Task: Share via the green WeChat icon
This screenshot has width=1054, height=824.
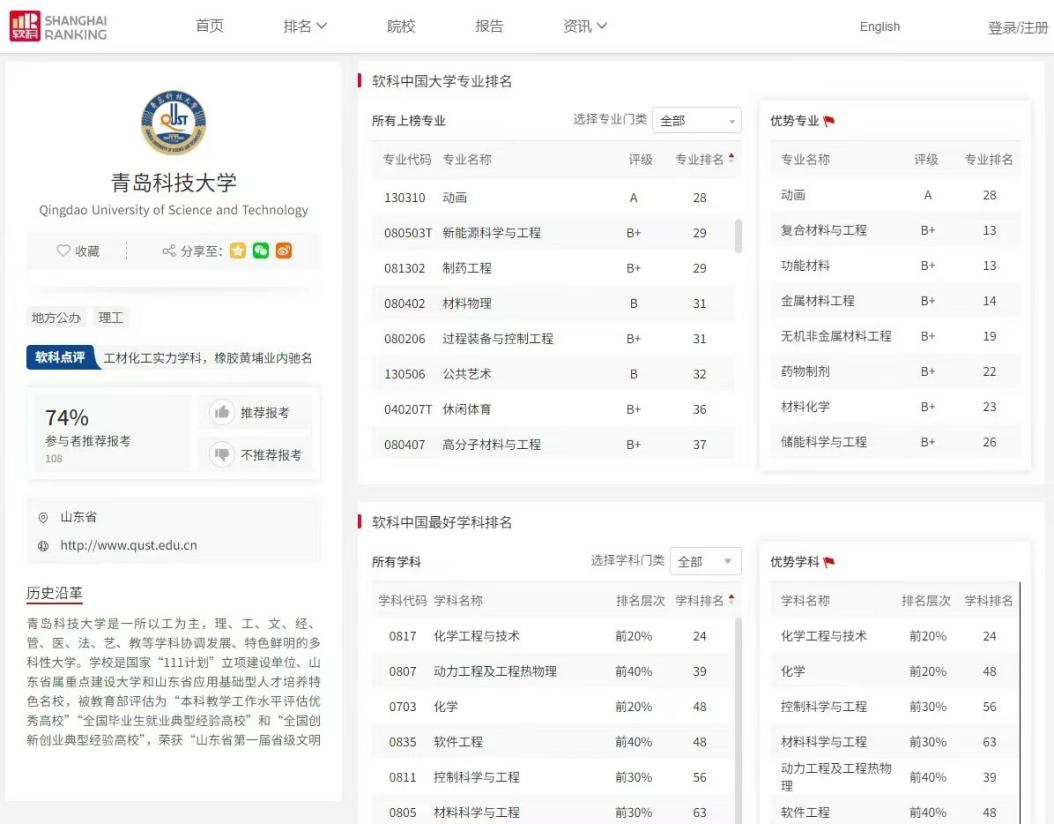Action: tap(261, 251)
